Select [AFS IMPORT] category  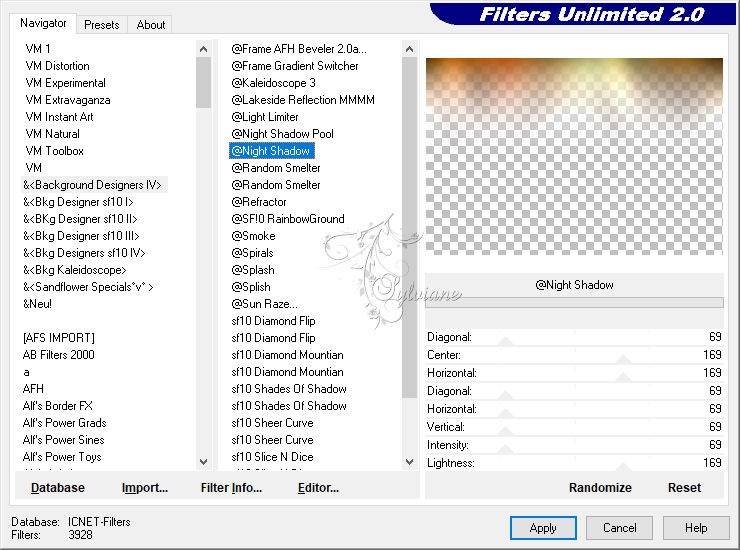(x=59, y=338)
